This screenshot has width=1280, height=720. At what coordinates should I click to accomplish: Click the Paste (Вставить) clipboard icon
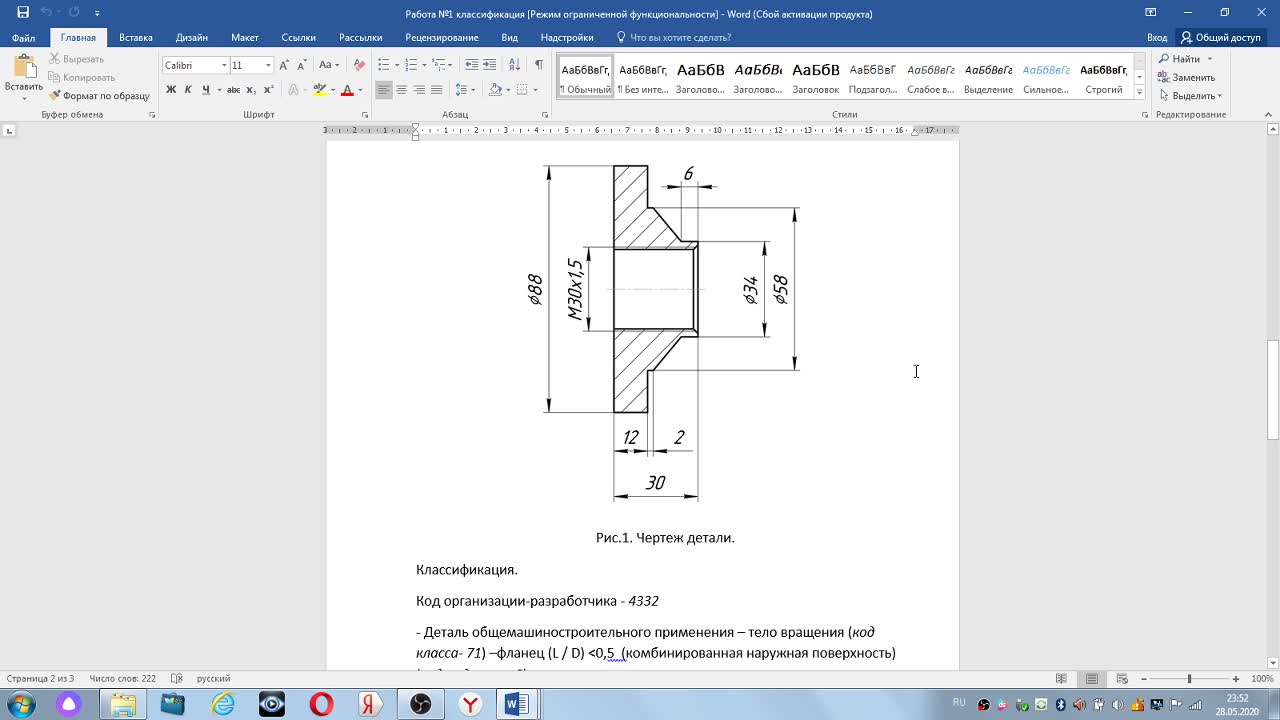23,68
